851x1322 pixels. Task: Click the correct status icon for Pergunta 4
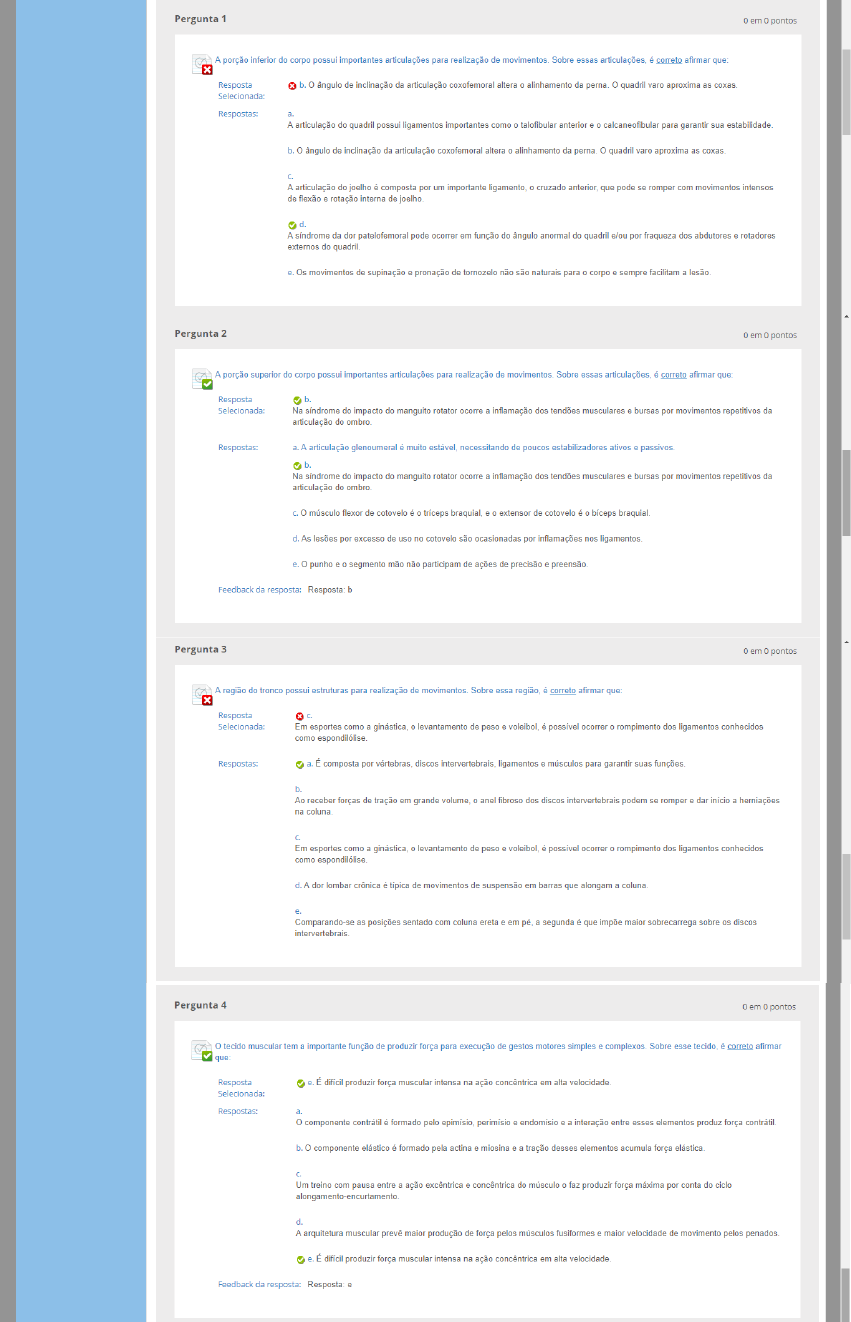coord(202,1051)
